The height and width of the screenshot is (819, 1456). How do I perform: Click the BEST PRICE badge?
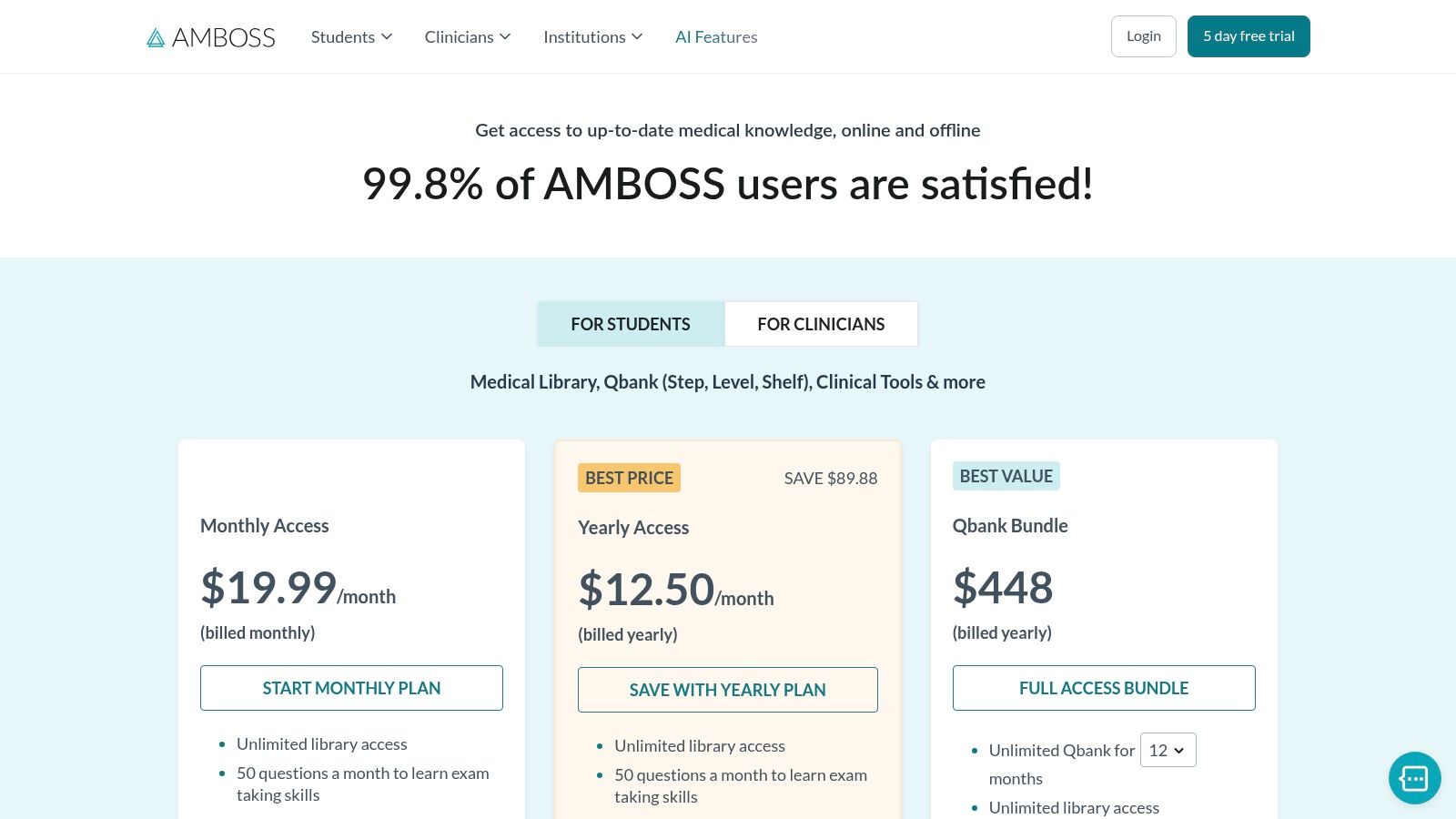[x=629, y=477]
